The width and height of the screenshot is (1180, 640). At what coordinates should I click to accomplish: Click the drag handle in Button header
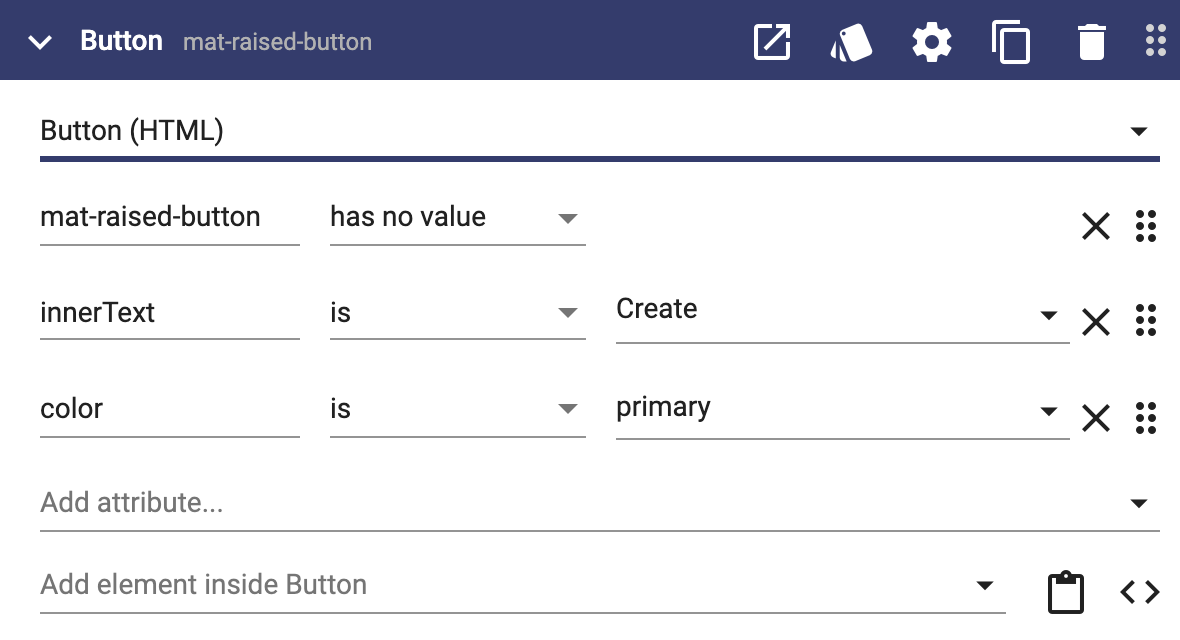1156,41
